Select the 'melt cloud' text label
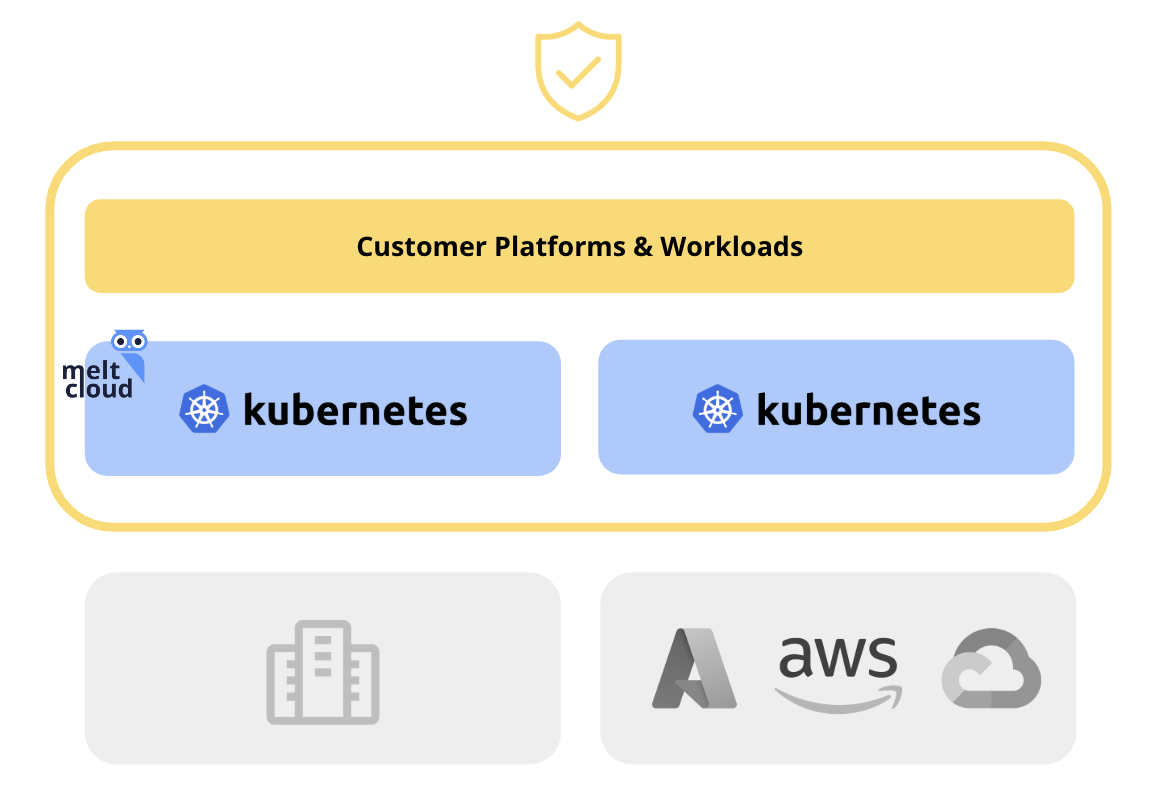 point(97,380)
